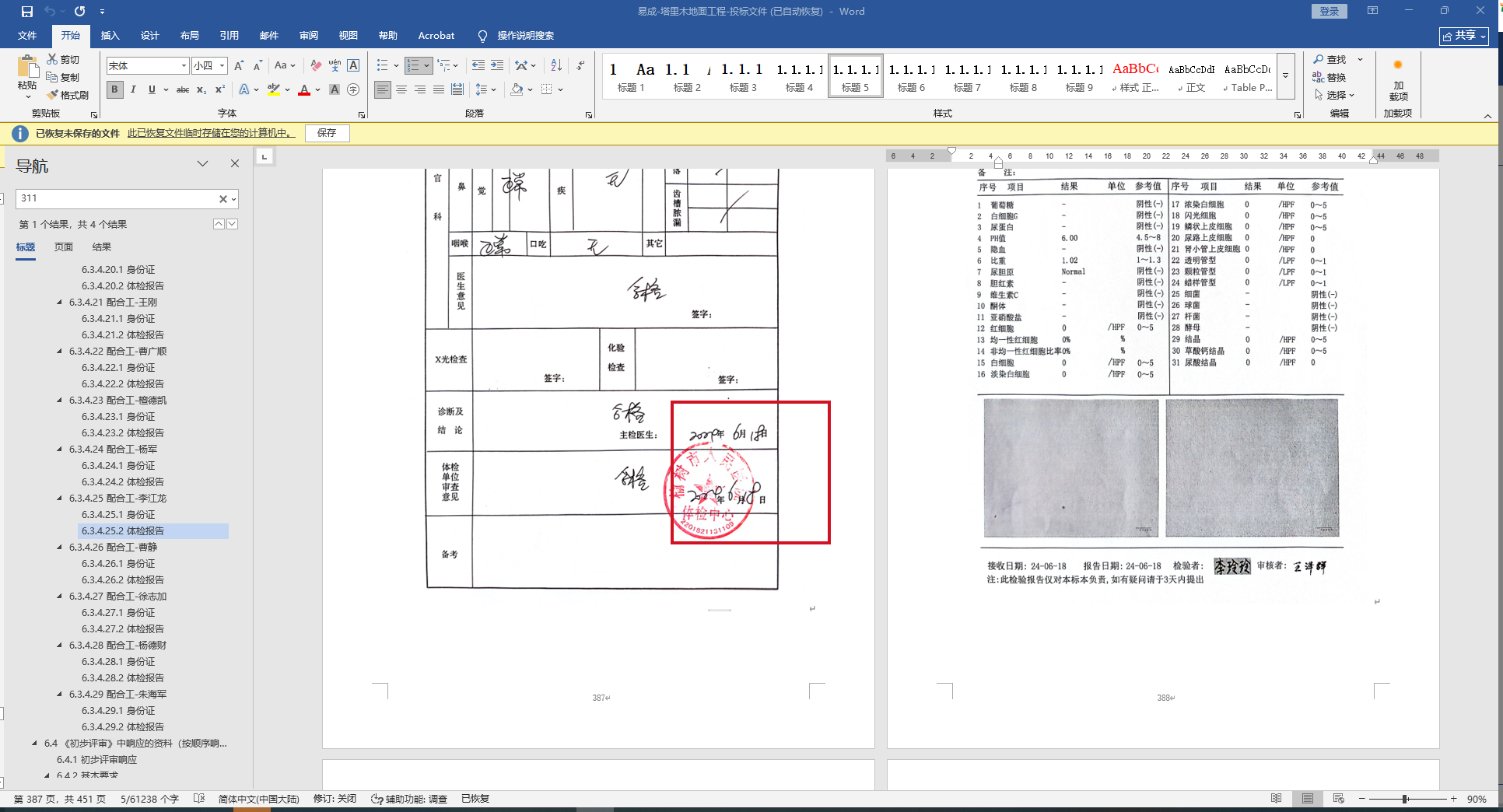Image resolution: width=1503 pixels, height=812 pixels.
Task: Jump to the next search result arrow in navigation
Action: click(x=233, y=224)
